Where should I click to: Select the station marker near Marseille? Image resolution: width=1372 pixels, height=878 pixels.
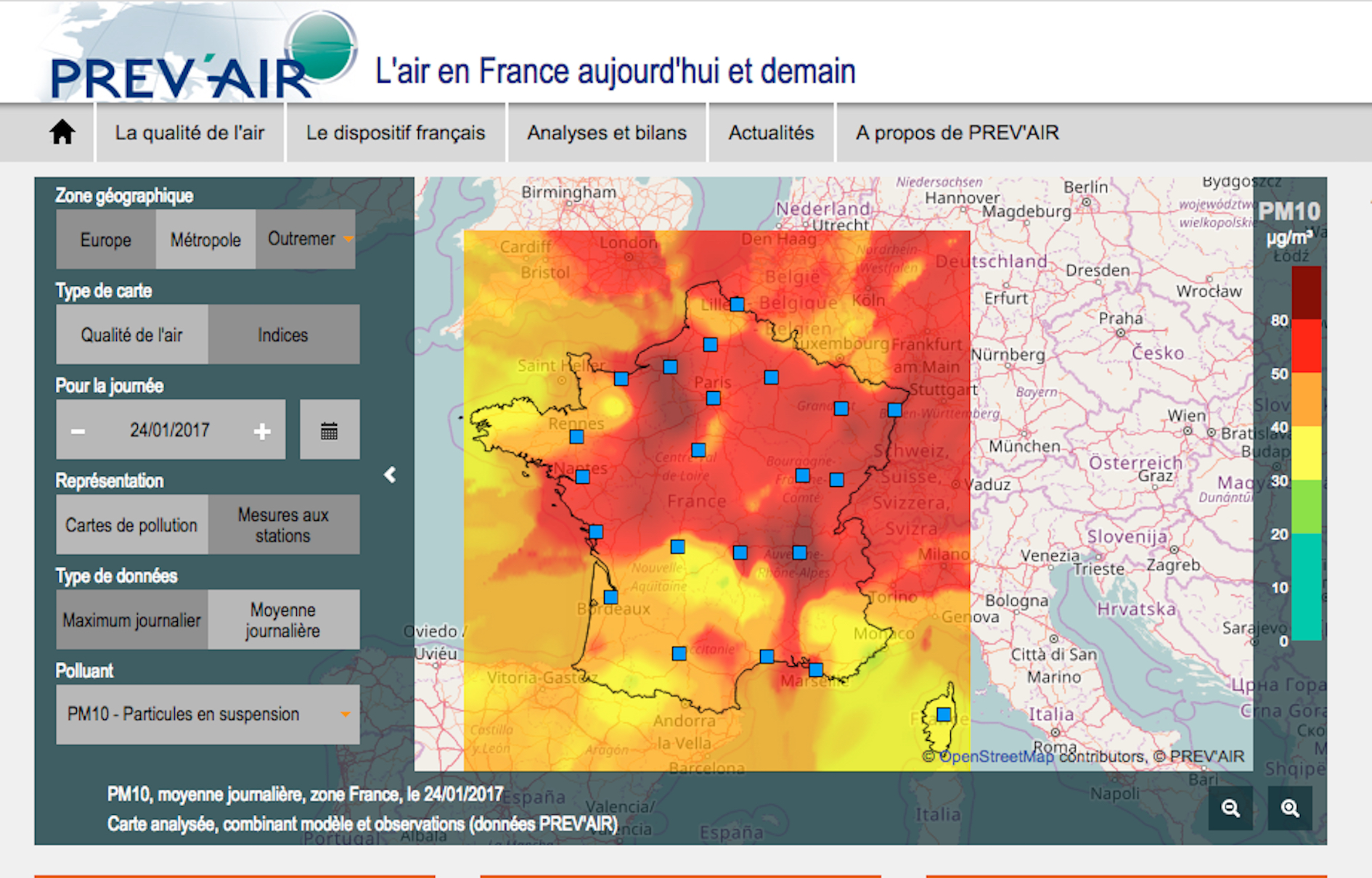[x=816, y=669]
